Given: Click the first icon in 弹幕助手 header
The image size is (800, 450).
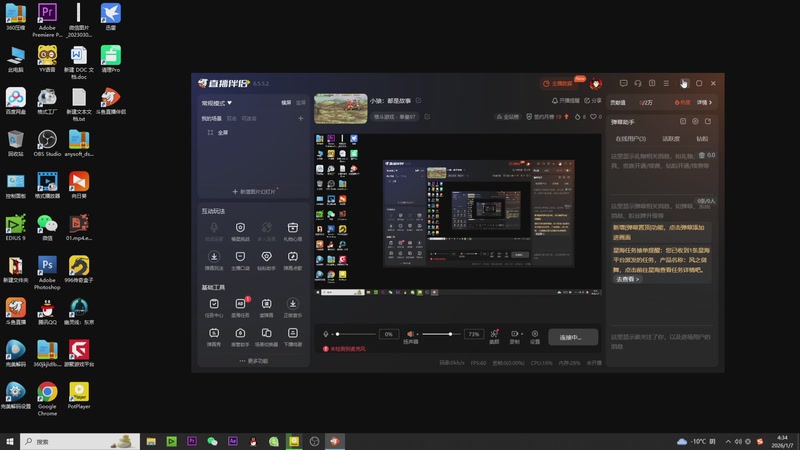Looking at the screenshot, I should click(683, 121).
